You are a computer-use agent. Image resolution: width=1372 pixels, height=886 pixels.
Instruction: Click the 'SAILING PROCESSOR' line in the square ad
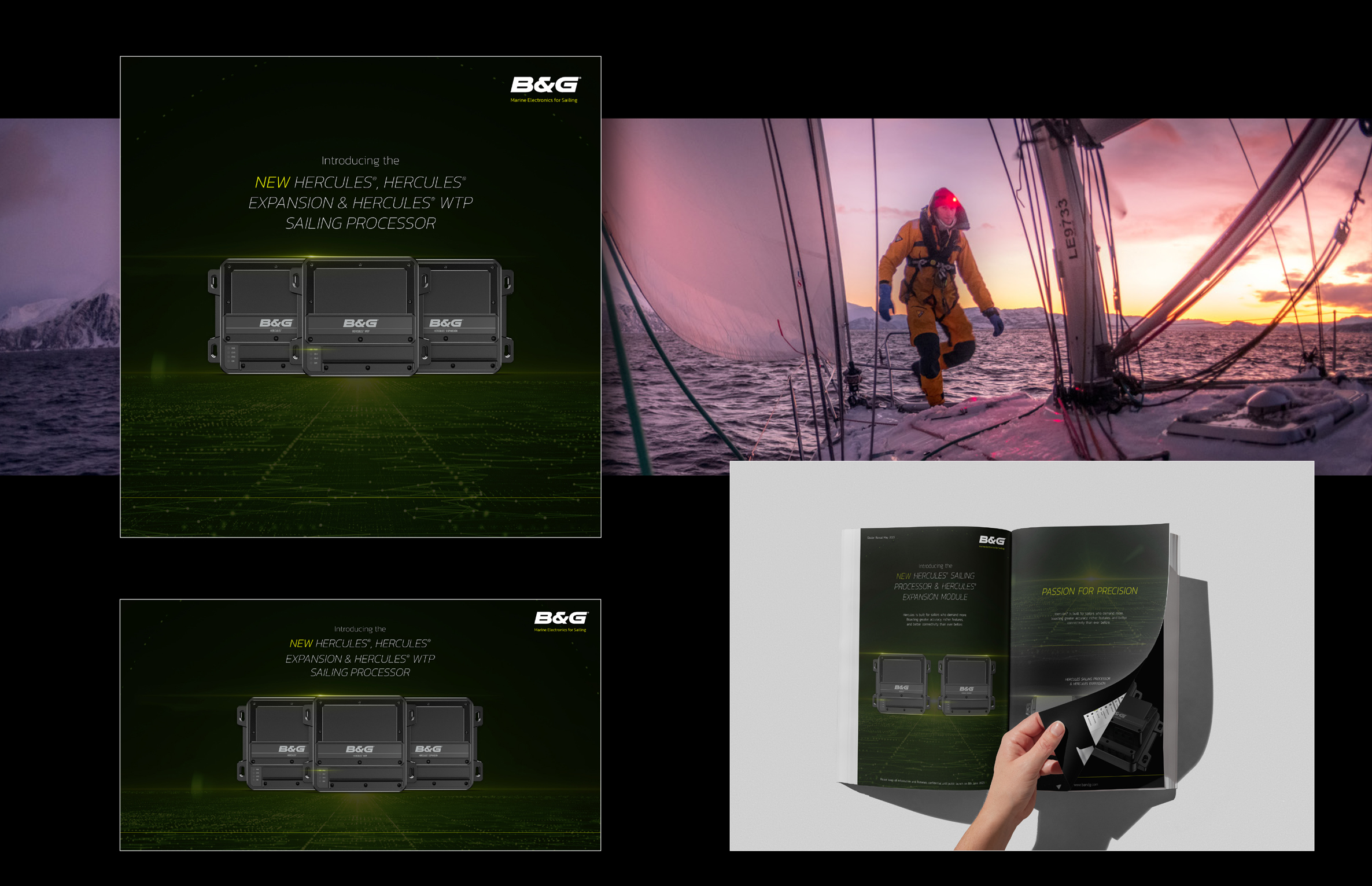(360, 223)
